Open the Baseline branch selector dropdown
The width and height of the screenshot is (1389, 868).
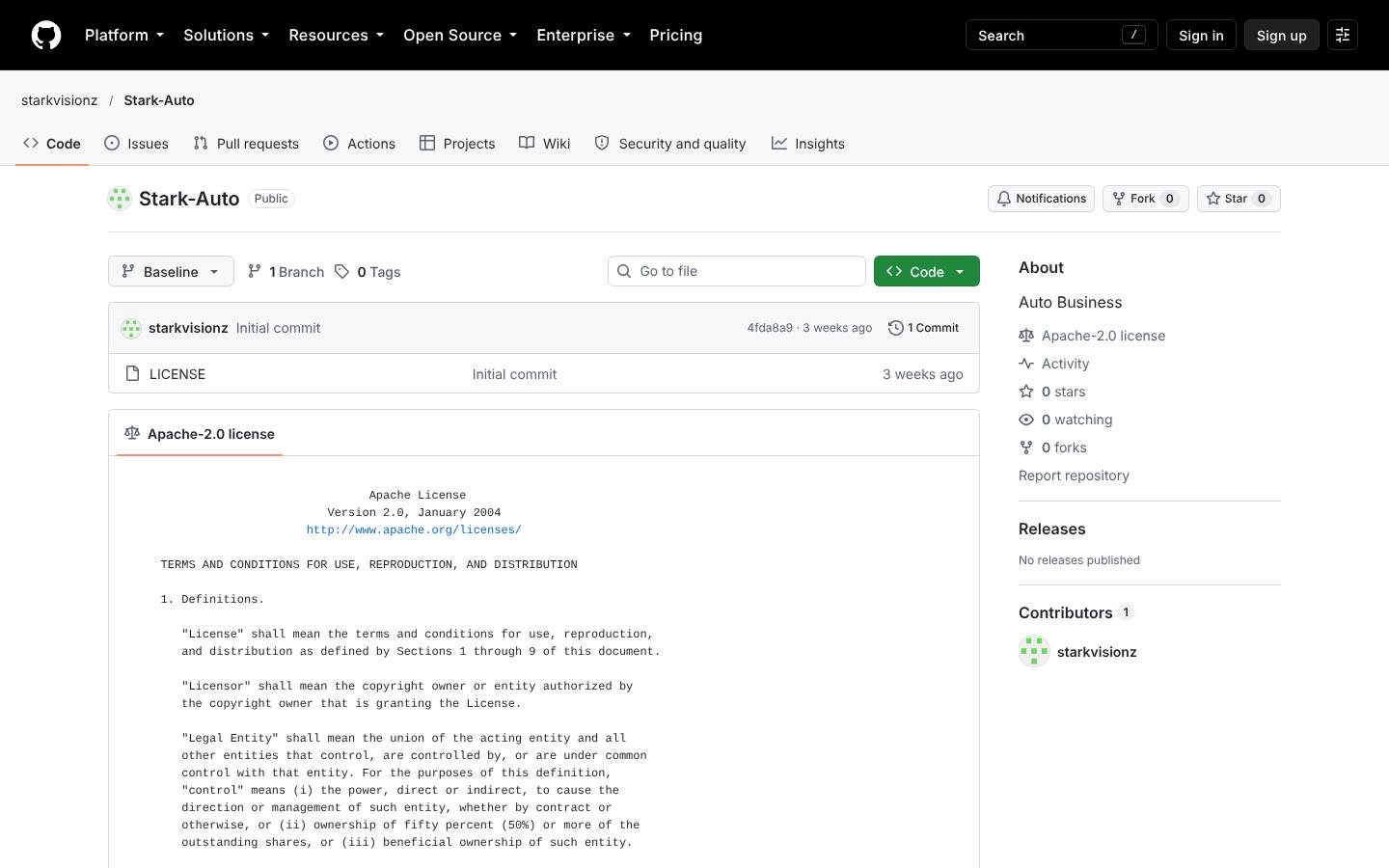tap(171, 272)
